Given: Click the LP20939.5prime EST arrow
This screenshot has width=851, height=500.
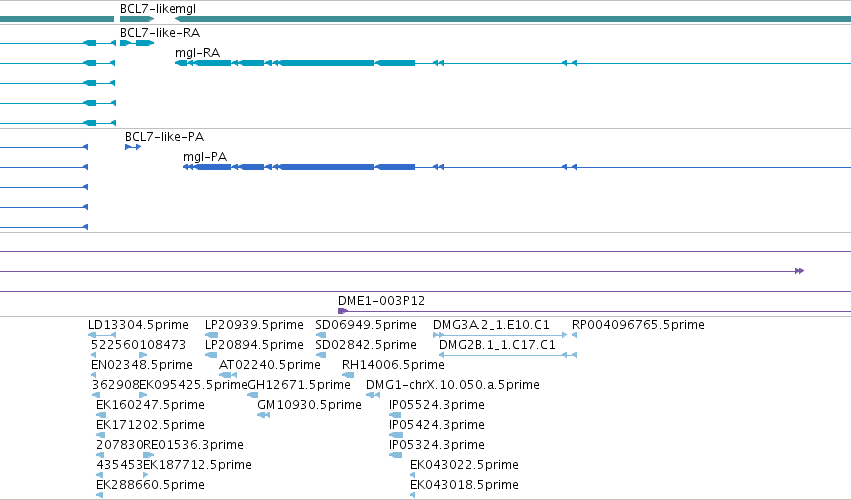Looking at the screenshot, I should click(x=211, y=335).
